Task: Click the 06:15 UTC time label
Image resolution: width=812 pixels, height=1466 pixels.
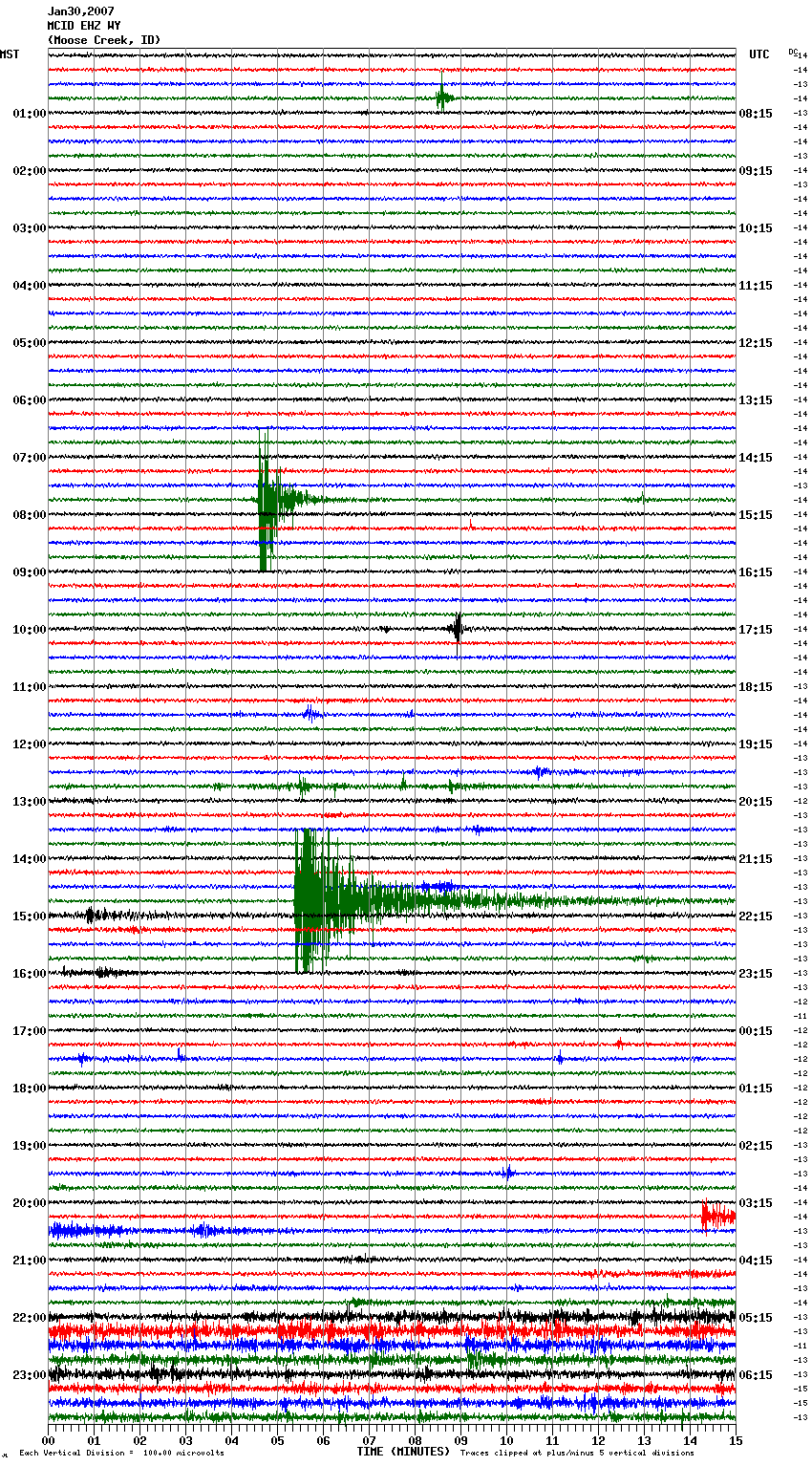Action: tap(756, 1375)
